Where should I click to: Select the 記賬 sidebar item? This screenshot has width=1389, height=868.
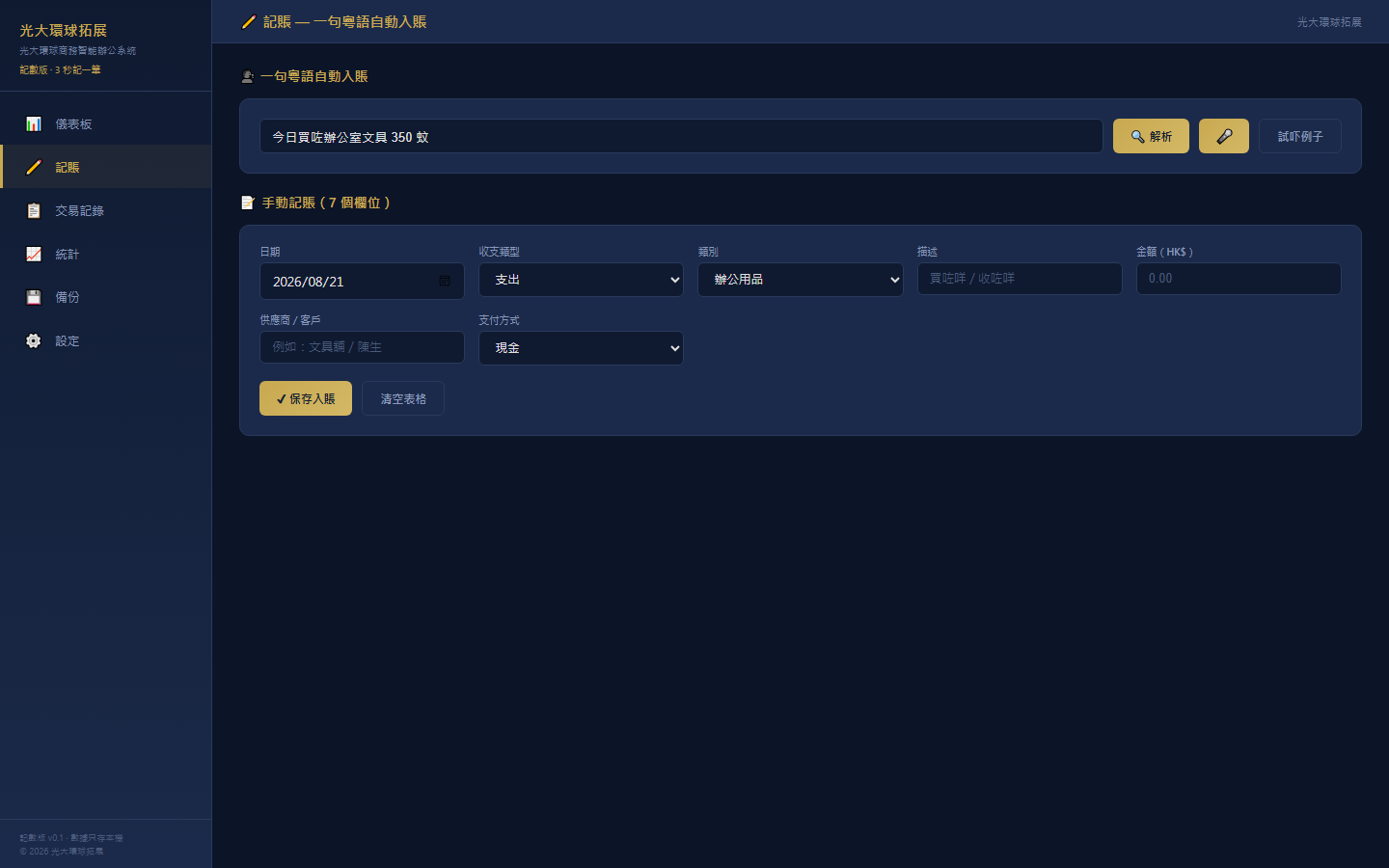point(106,167)
